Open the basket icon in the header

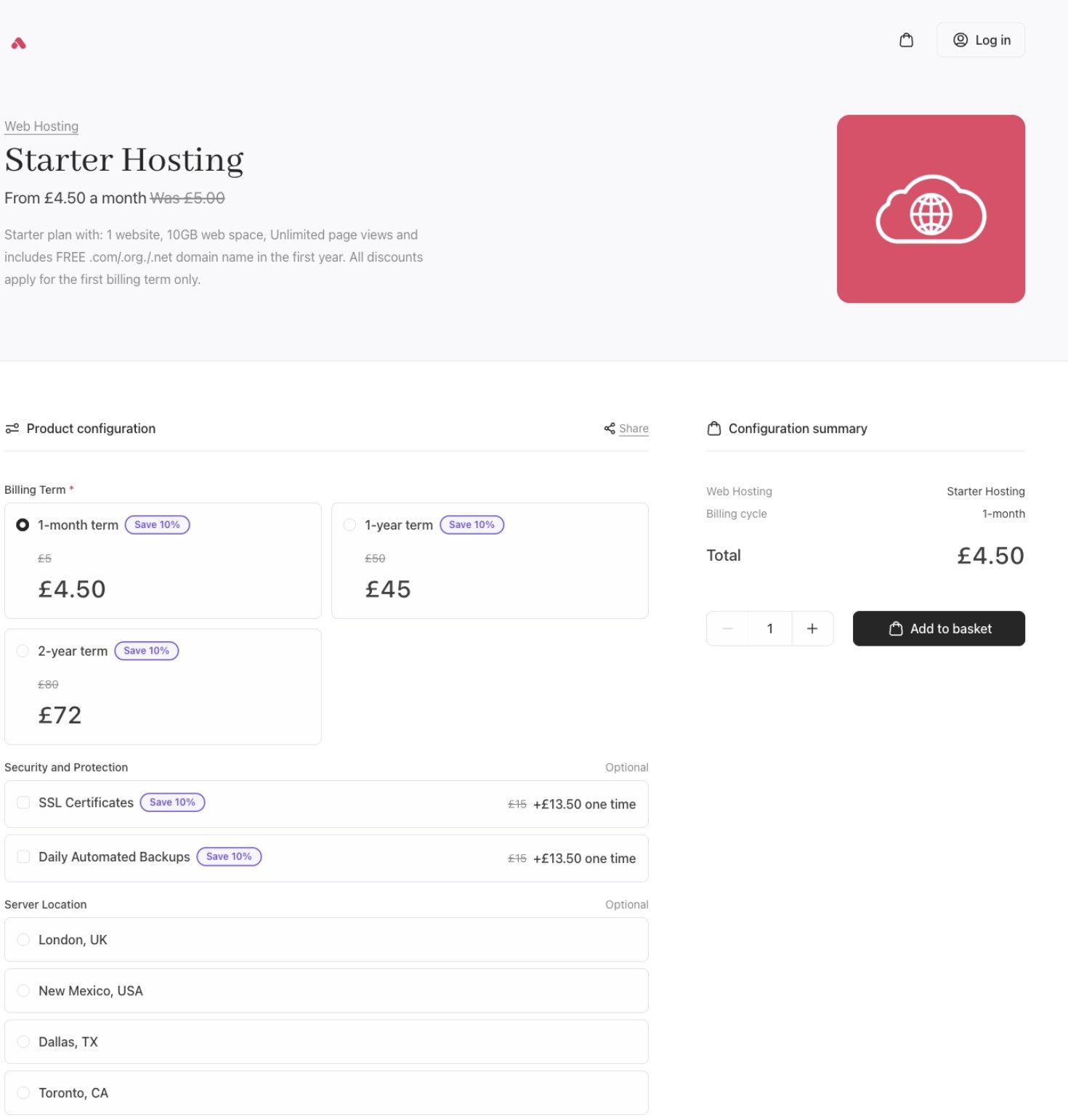click(906, 40)
